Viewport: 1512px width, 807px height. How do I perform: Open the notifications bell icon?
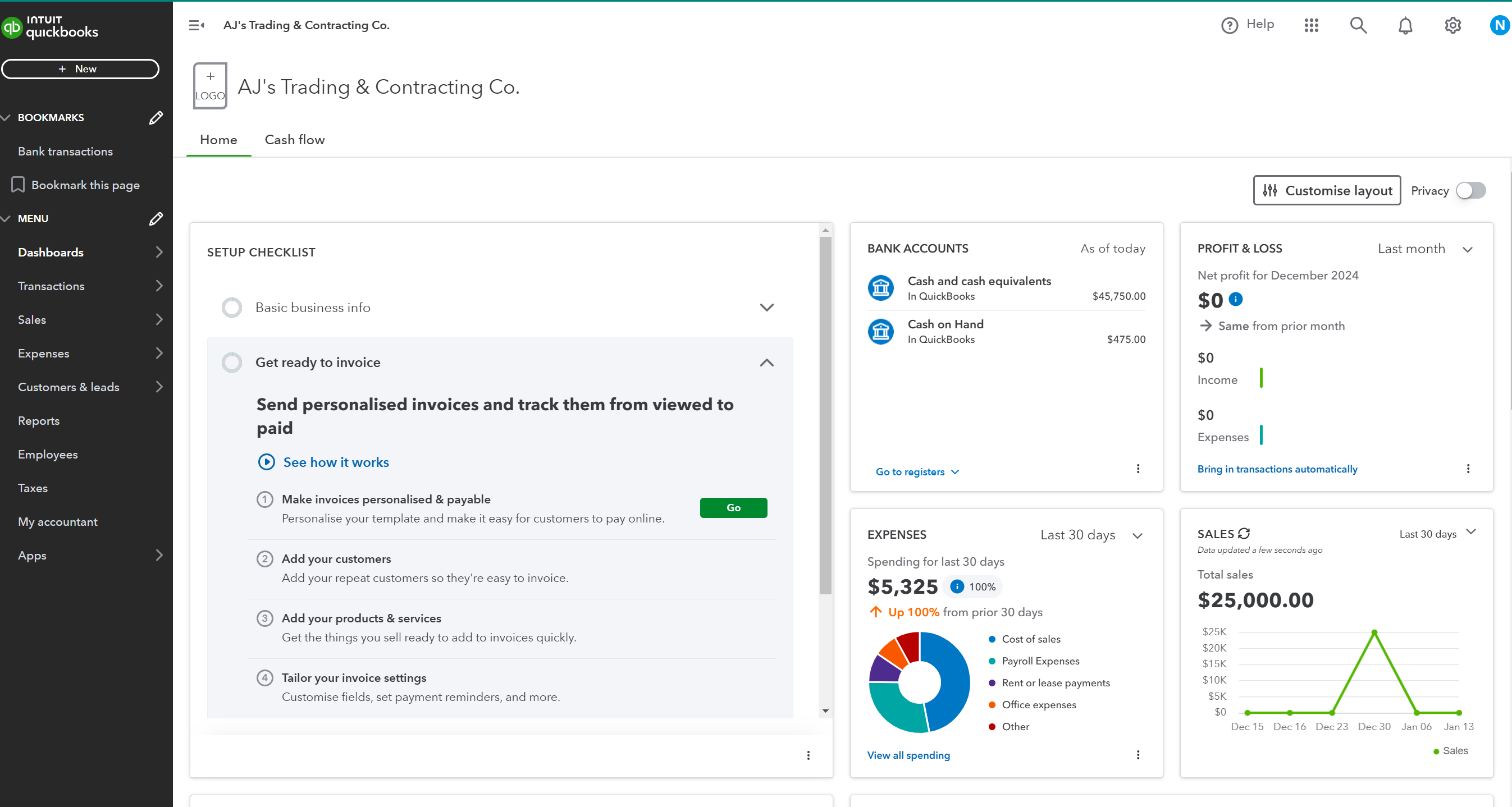pyautogui.click(x=1405, y=25)
